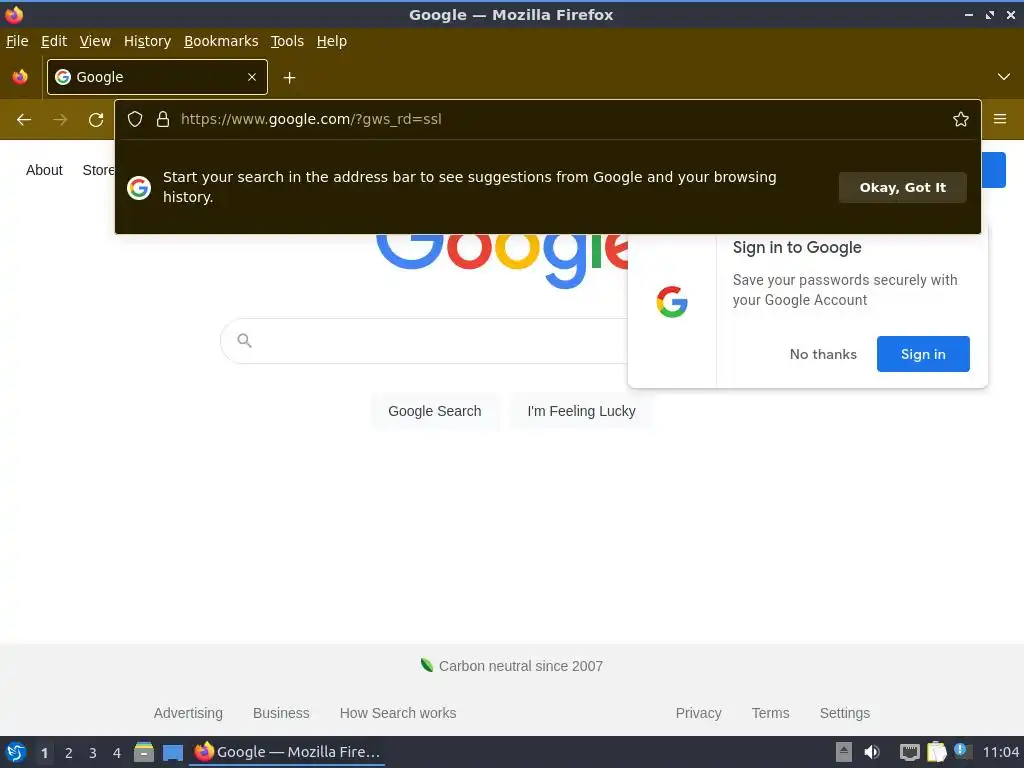
Task: Open the taskbar start menu icon
Action: [x=16, y=752]
